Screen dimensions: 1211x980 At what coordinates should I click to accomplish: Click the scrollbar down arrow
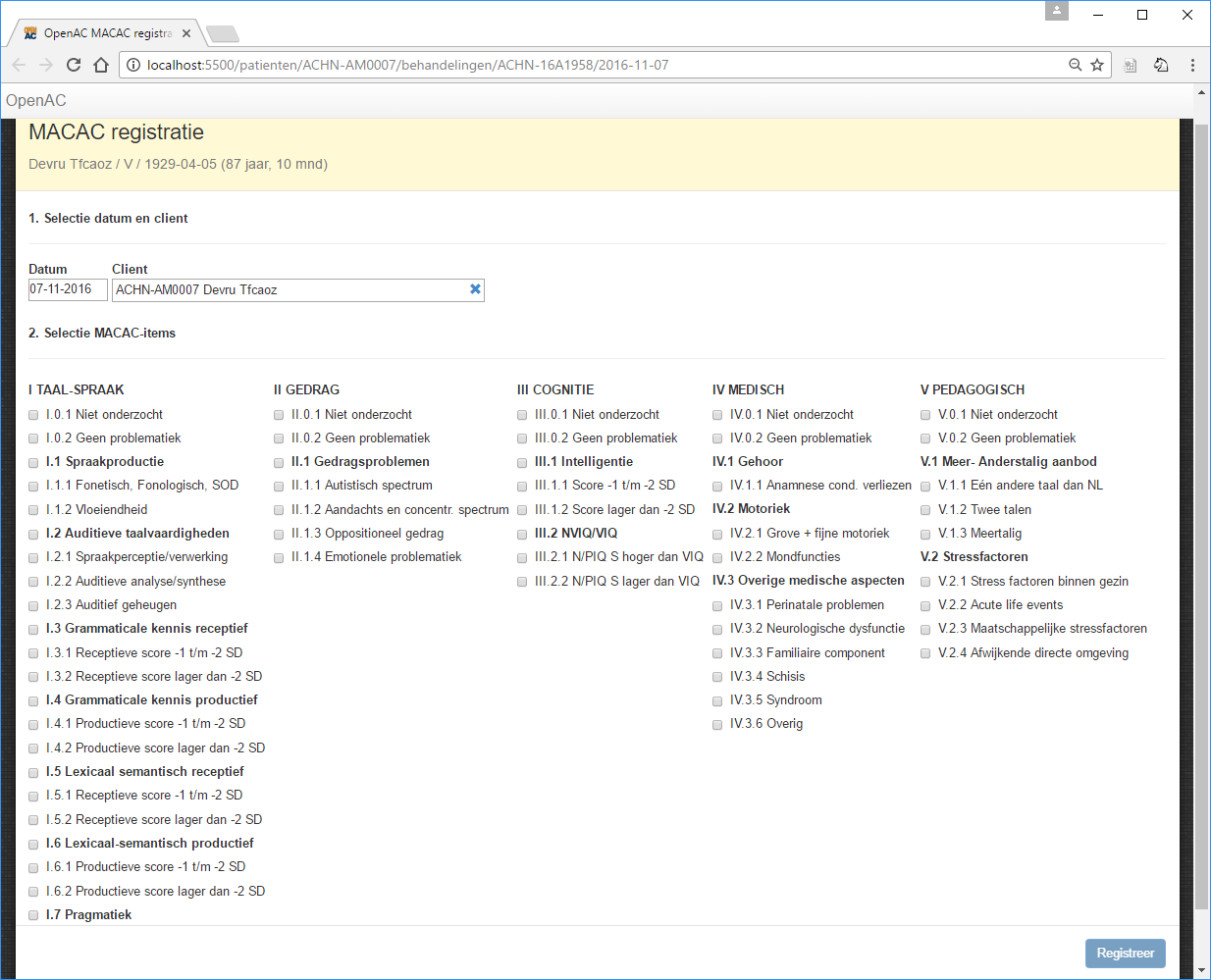[x=1201, y=970]
